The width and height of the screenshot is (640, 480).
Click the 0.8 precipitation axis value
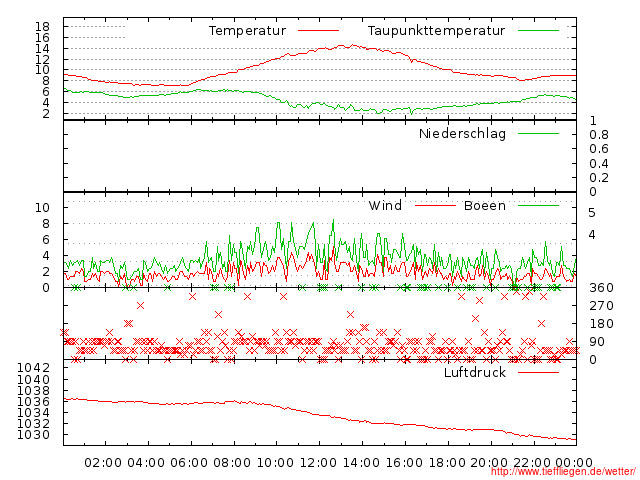point(599,135)
